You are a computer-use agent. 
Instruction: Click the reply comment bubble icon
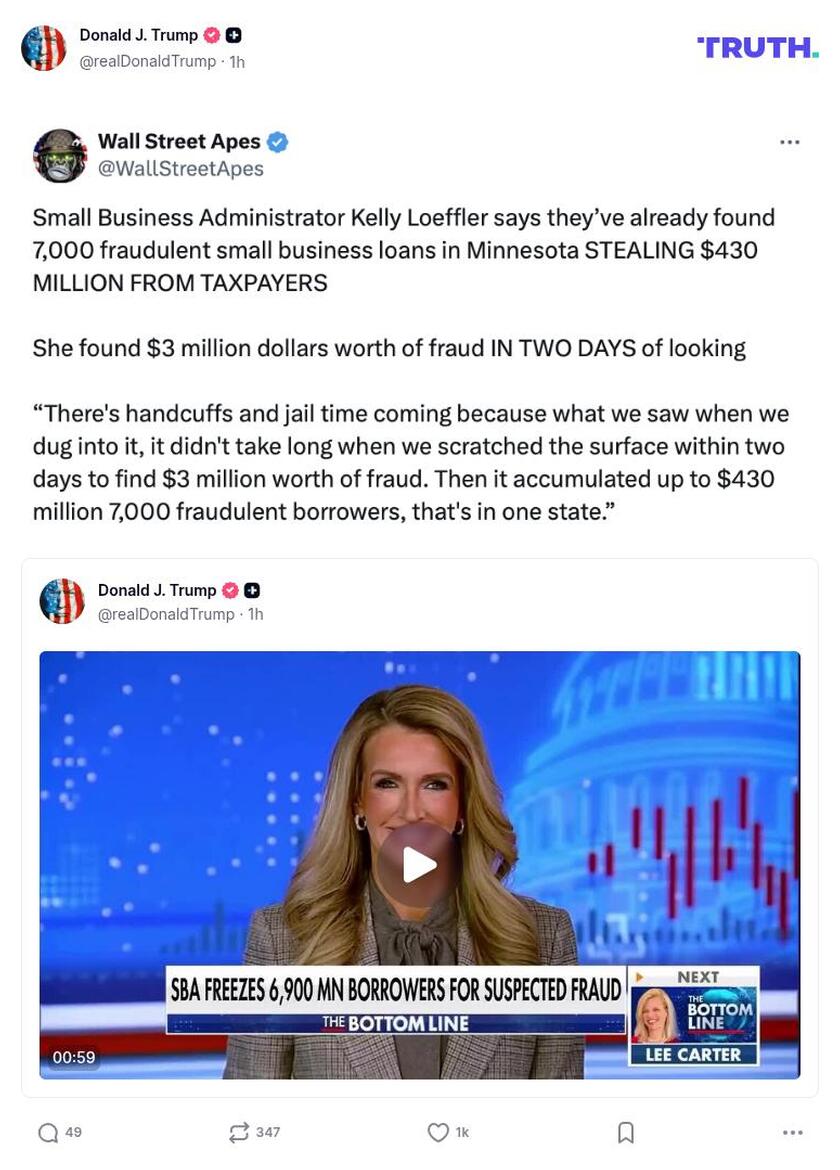point(48,1133)
